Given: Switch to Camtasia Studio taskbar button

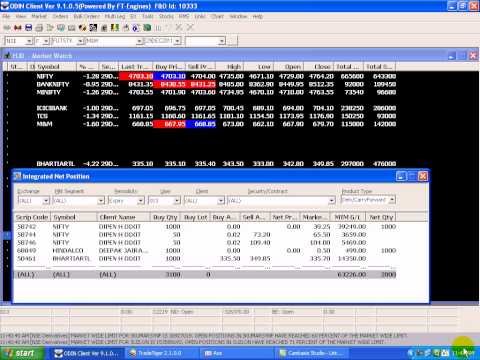Looking at the screenshot, I should coord(312,353).
